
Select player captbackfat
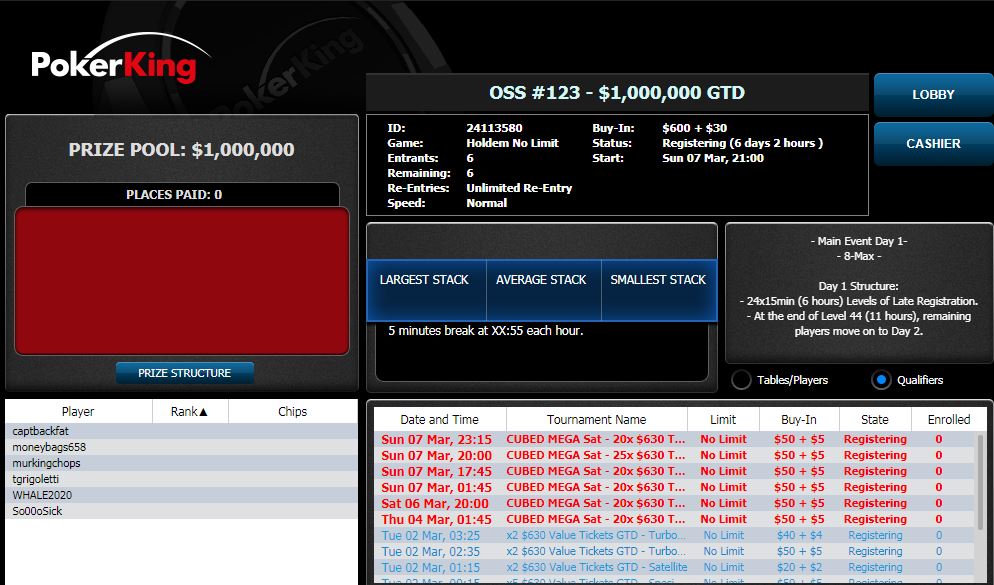click(181, 431)
